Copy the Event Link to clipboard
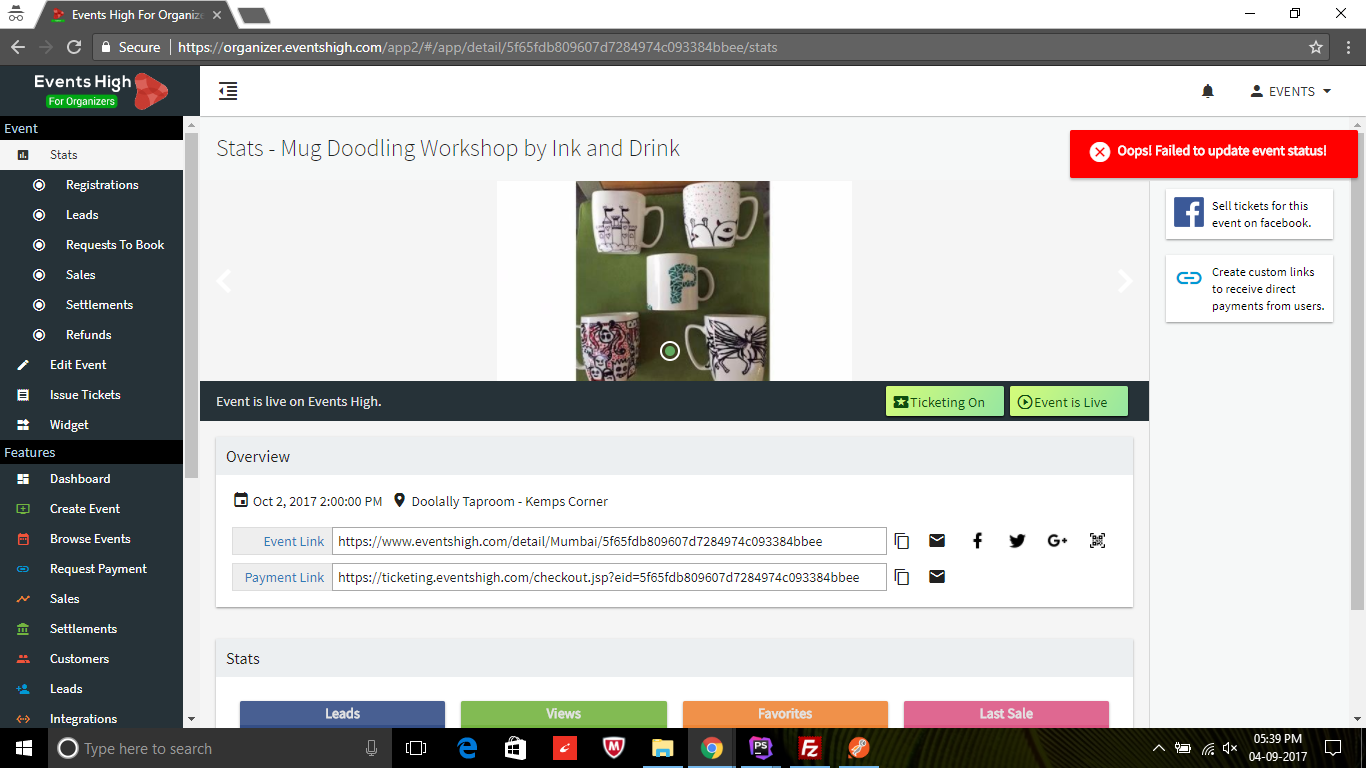Image resolution: width=1366 pixels, height=768 pixels. click(x=902, y=541)
